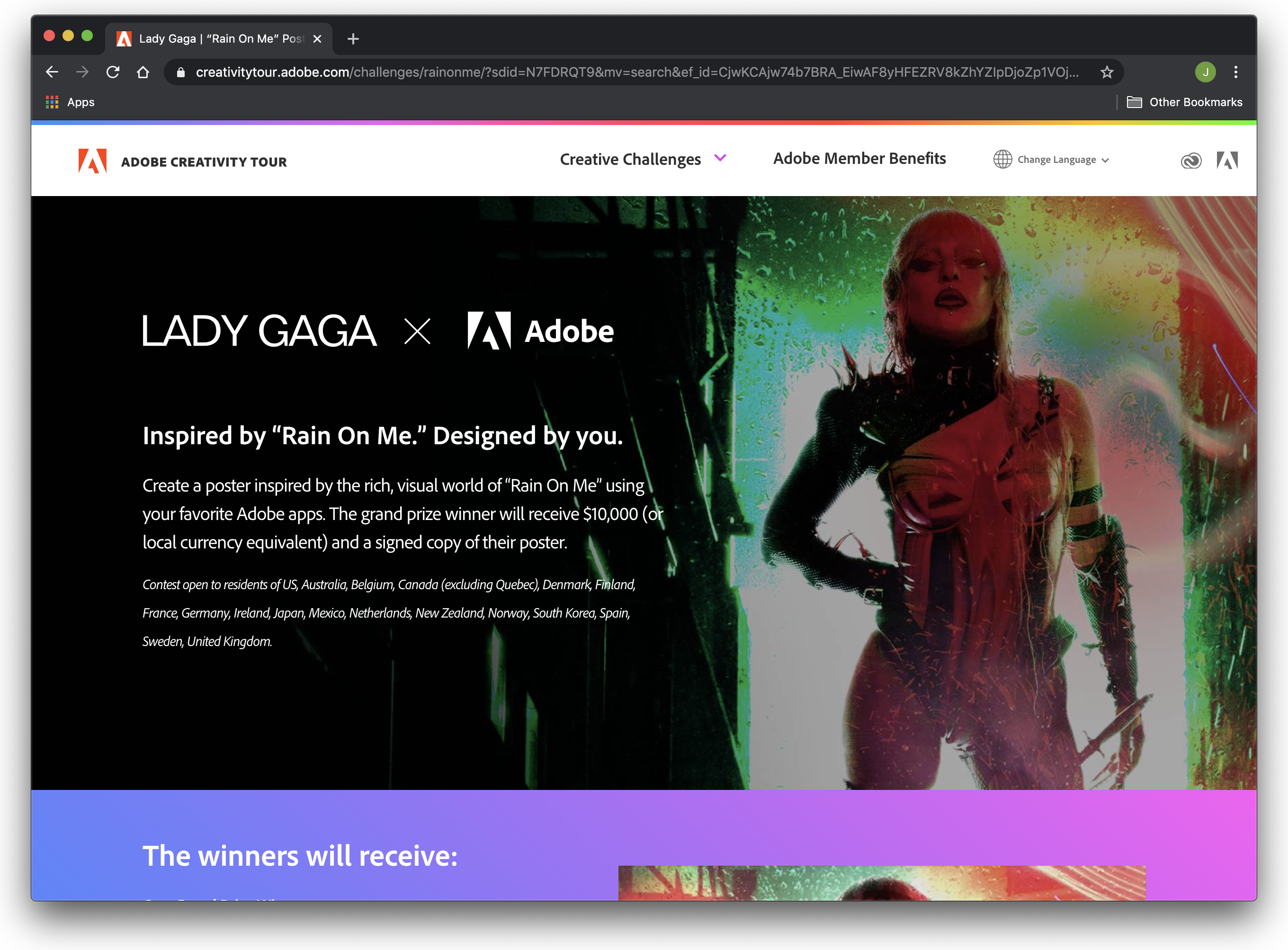Go to Adobe Member Benefits
The image size is (1288, 950).
pos(859,159)
